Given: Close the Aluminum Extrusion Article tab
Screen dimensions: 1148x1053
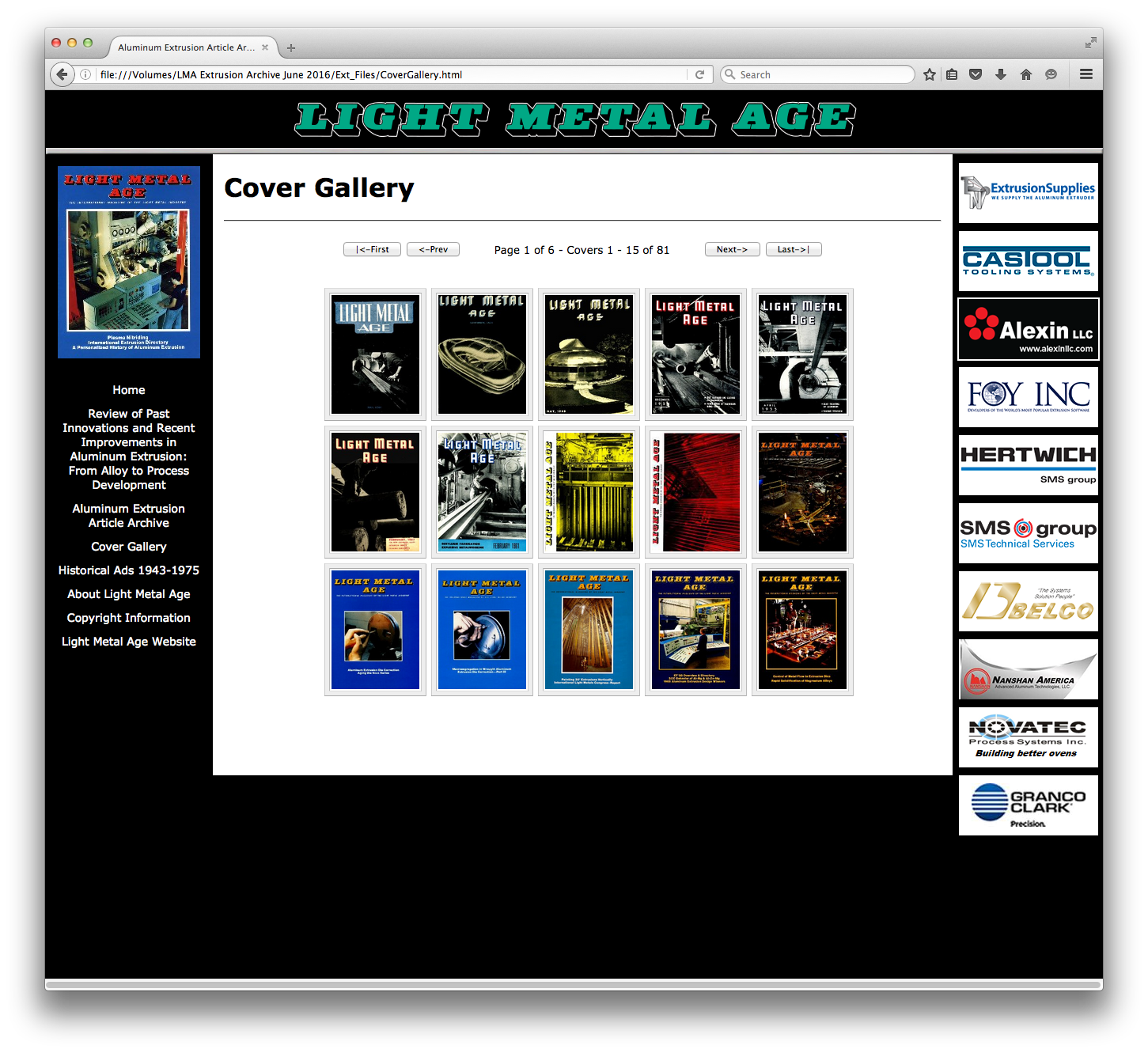Looking at the screenshot, I should (x=265, y=47).
